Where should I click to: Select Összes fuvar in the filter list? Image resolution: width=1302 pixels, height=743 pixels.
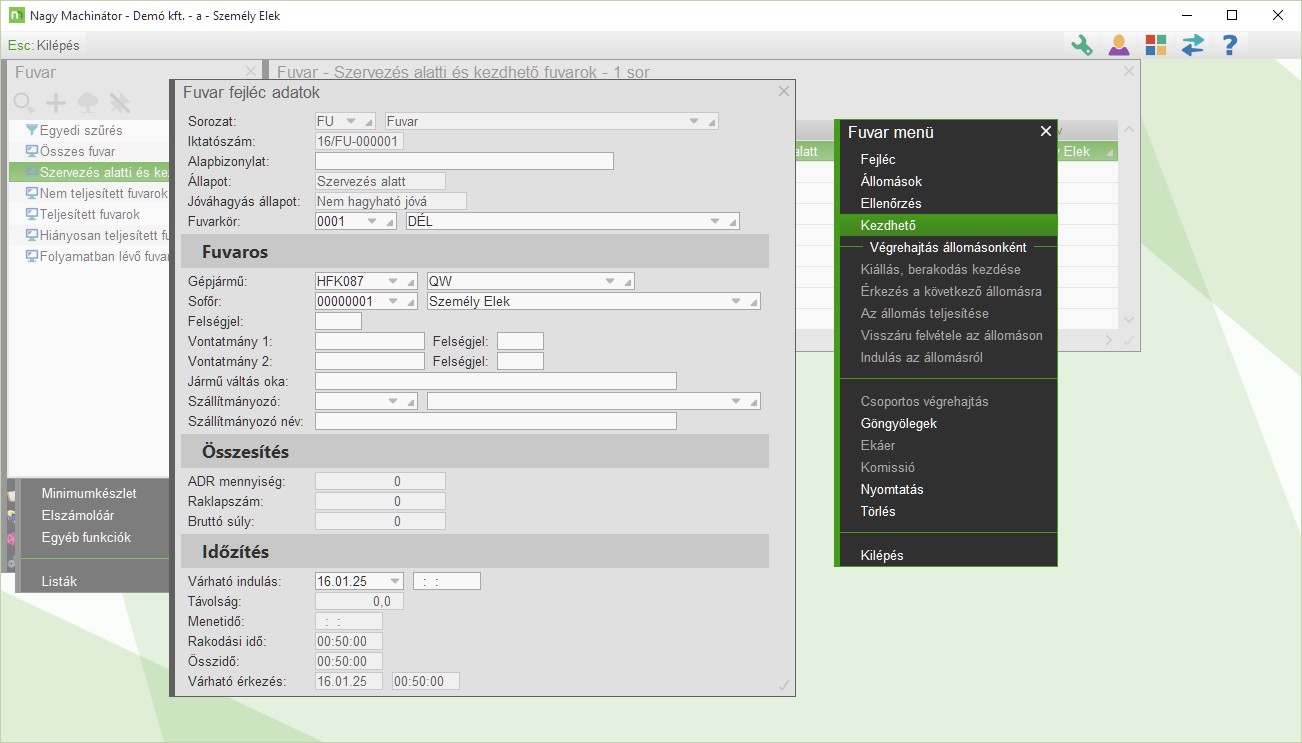[77, 151]
